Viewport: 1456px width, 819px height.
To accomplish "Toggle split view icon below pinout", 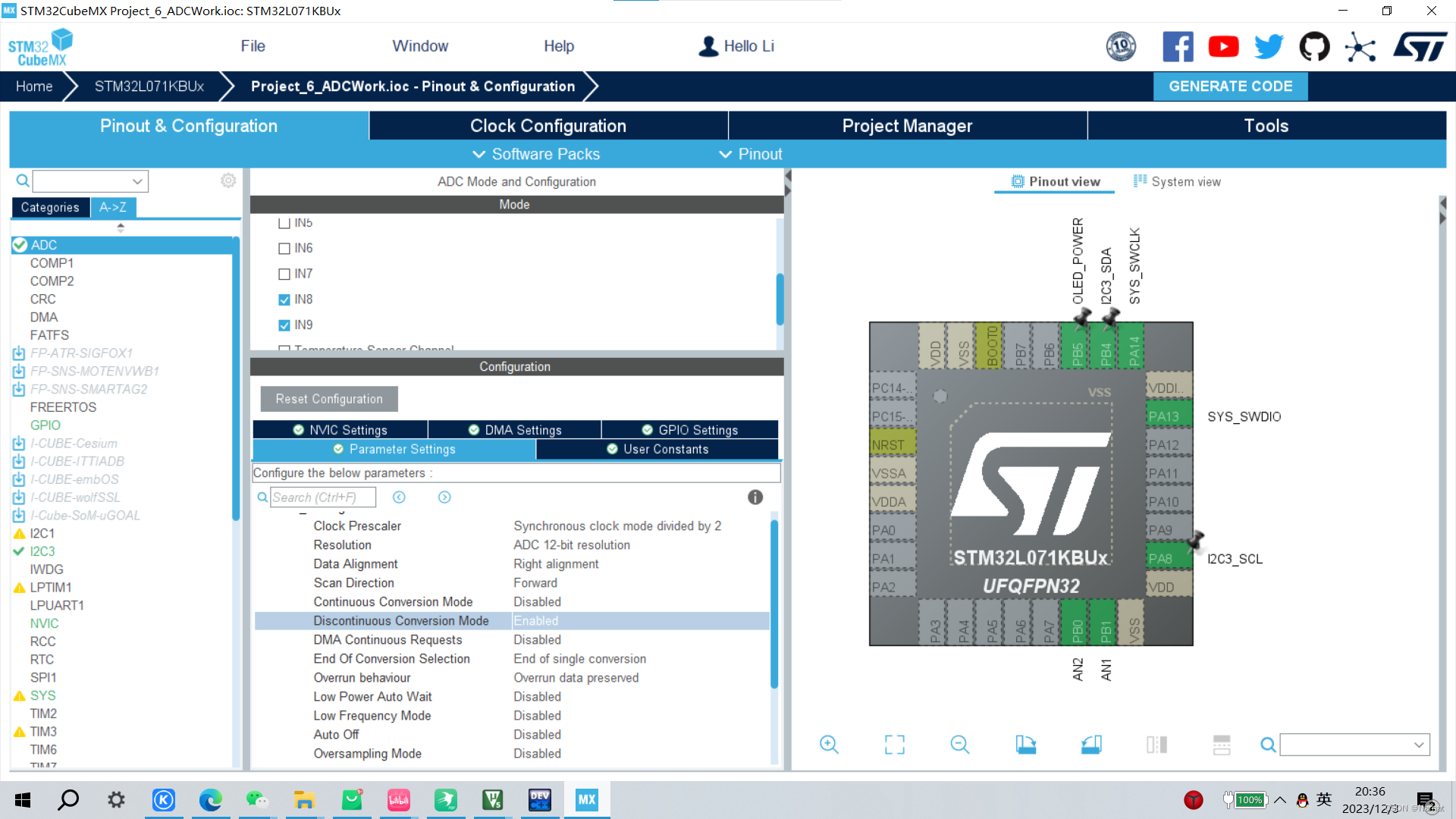I will point(1156,745).
